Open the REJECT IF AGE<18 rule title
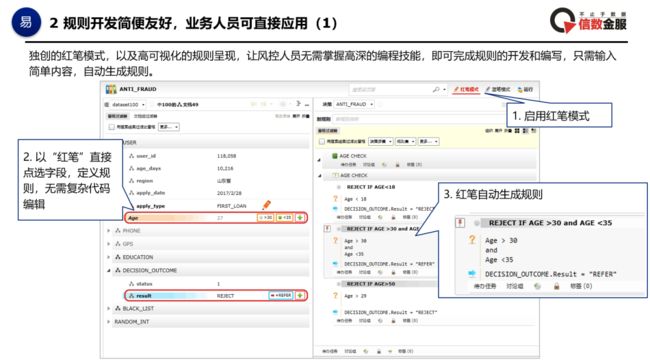 coord(371,187)
